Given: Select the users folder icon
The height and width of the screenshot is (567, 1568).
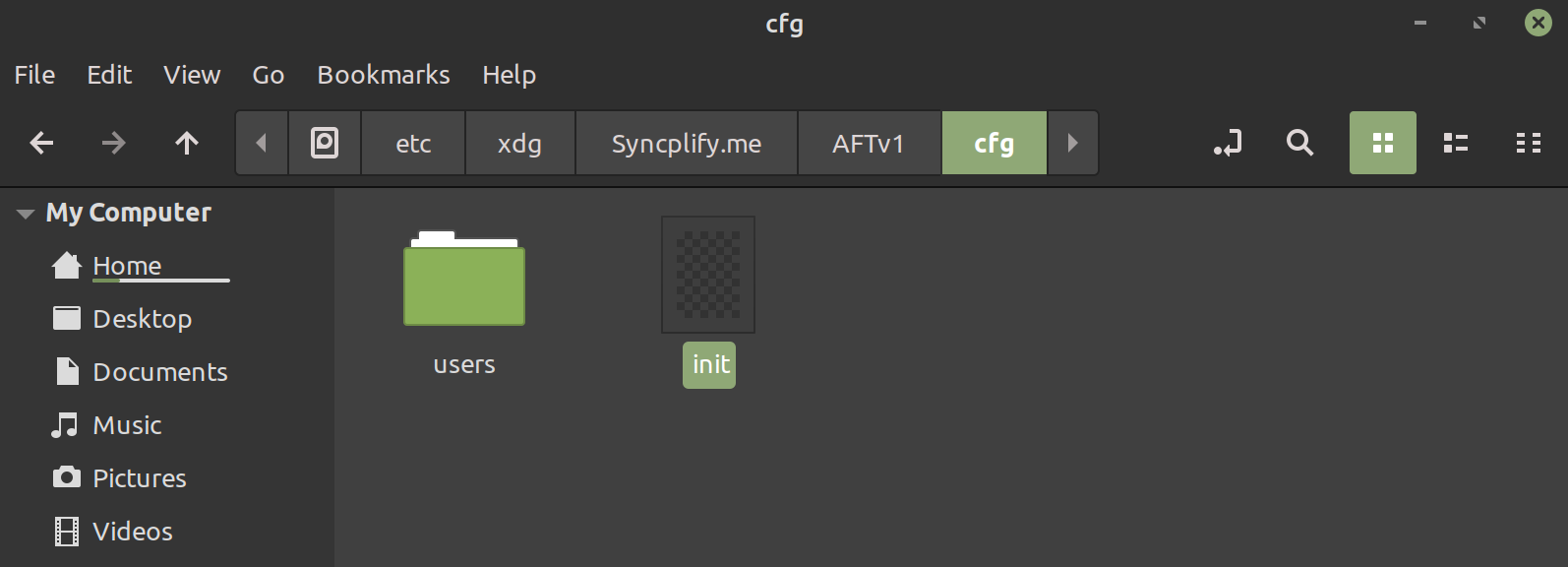Looking at the screenshot, I should [464, 278].
